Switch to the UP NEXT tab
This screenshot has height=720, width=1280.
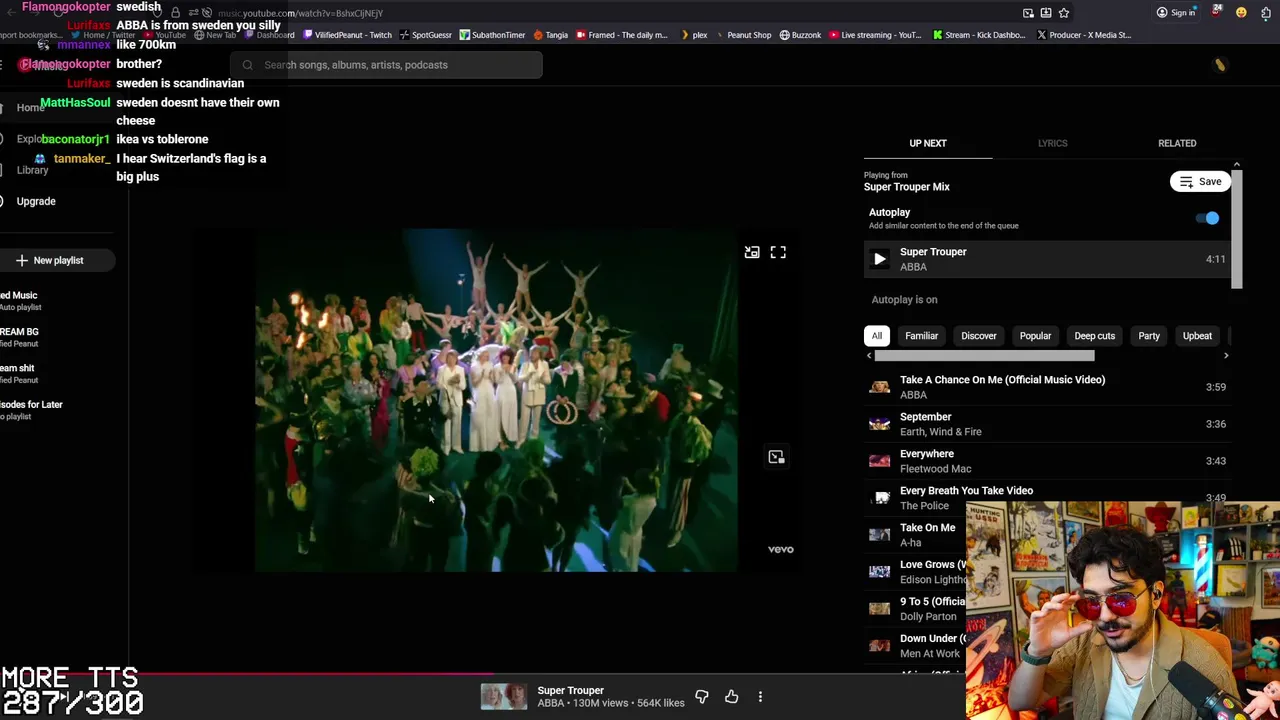point(928,143)
